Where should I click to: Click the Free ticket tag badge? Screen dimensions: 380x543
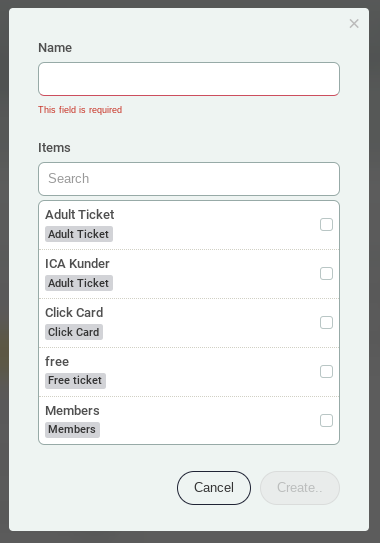point(75,381)
